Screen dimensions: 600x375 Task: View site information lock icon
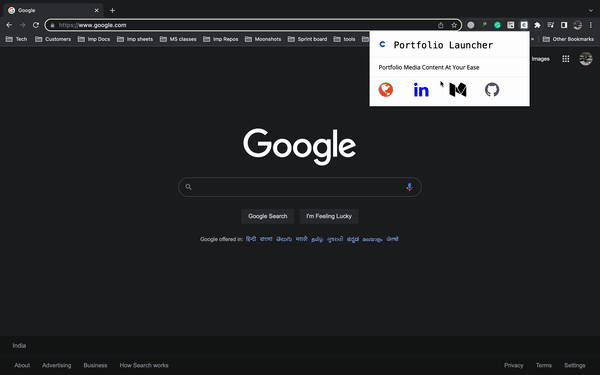(52, 25)
